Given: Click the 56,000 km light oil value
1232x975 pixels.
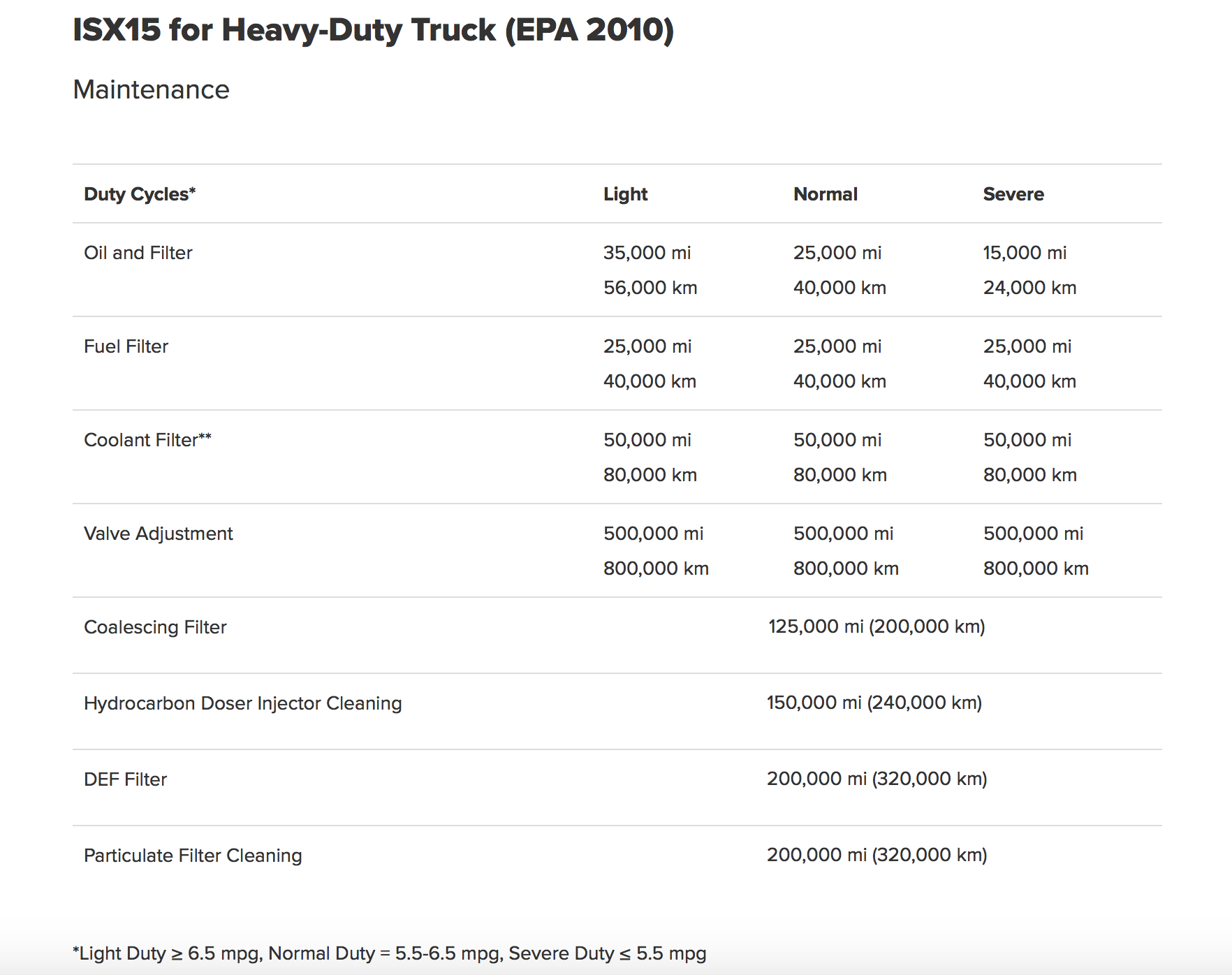Looking at the screenshot, I should coord(650,288).
